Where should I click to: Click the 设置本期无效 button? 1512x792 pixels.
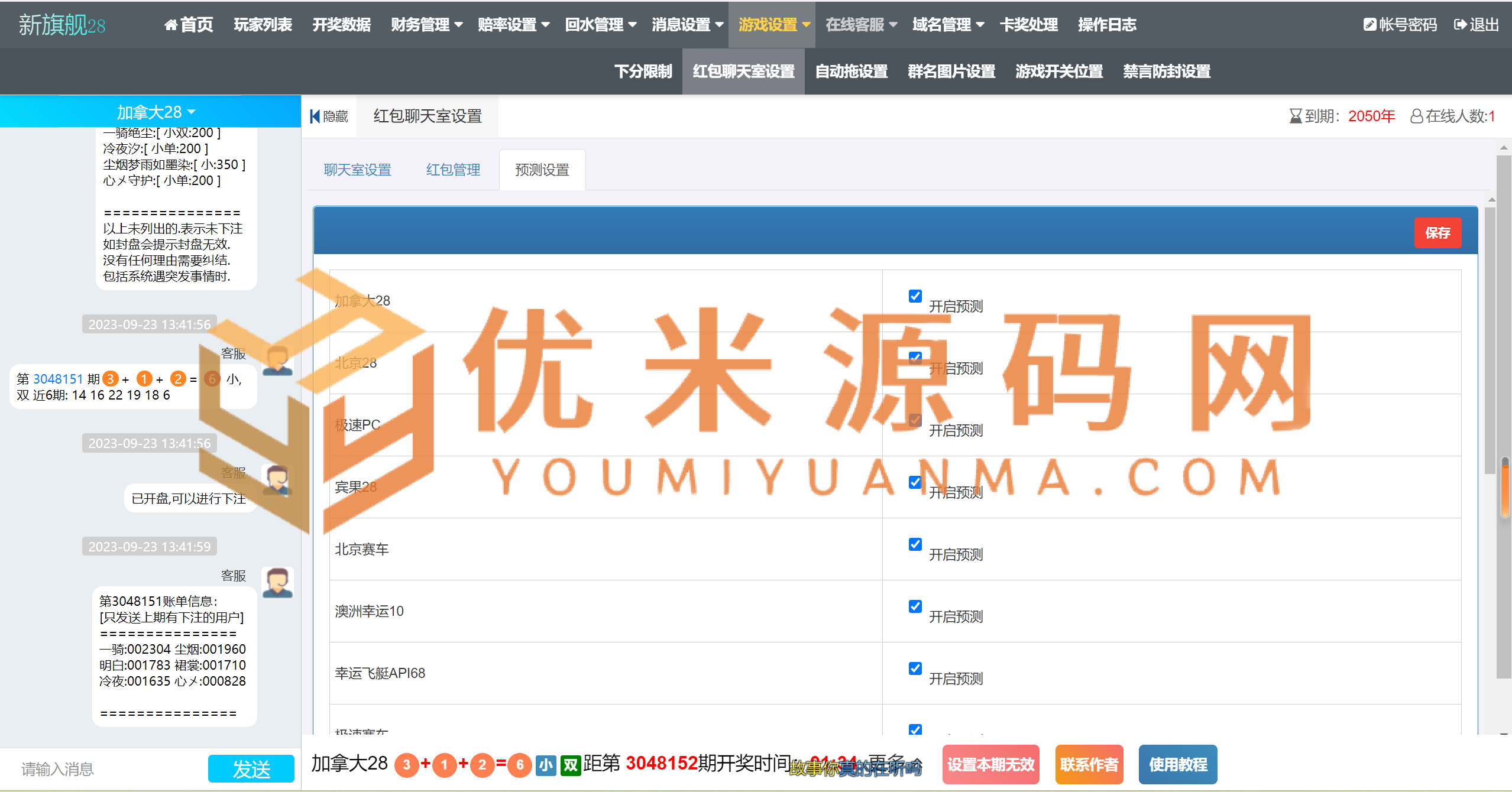(x=991, y=765)
